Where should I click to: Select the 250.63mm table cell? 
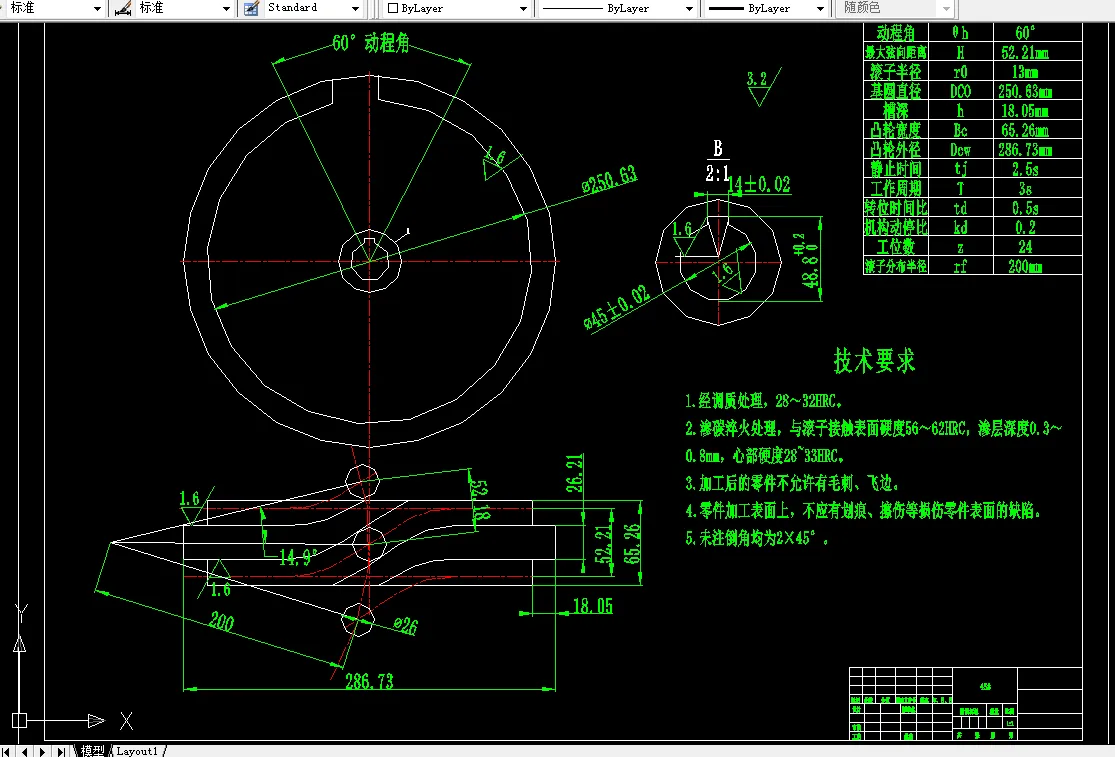click(1037, 91)
